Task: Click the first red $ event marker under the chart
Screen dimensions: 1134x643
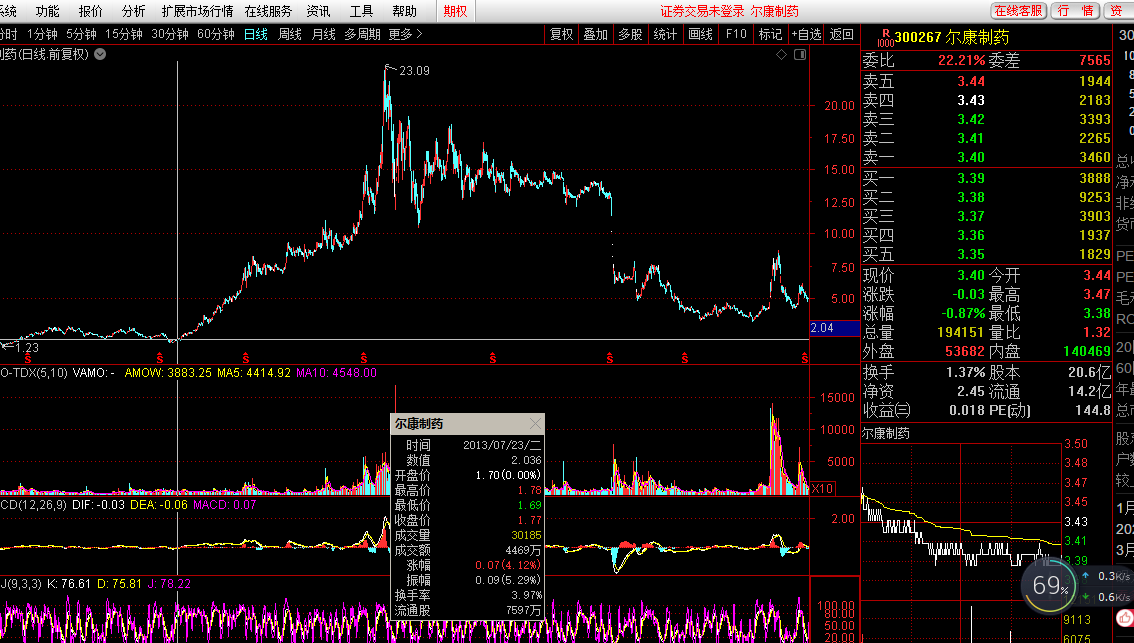Action: [29, 357]
